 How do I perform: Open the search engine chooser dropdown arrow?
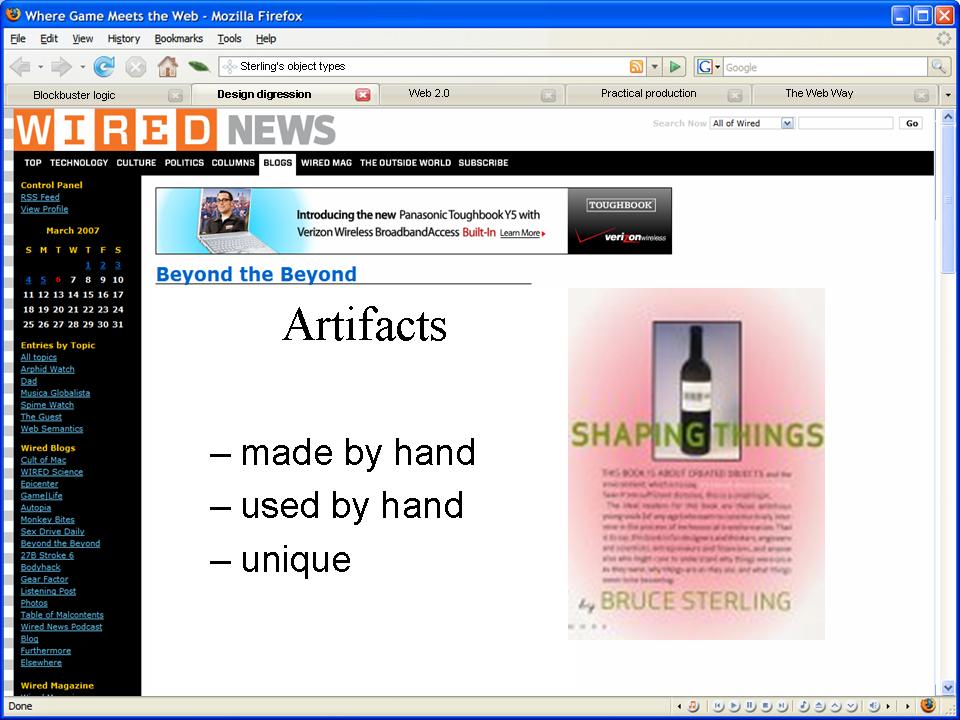[x=718, y=67]
